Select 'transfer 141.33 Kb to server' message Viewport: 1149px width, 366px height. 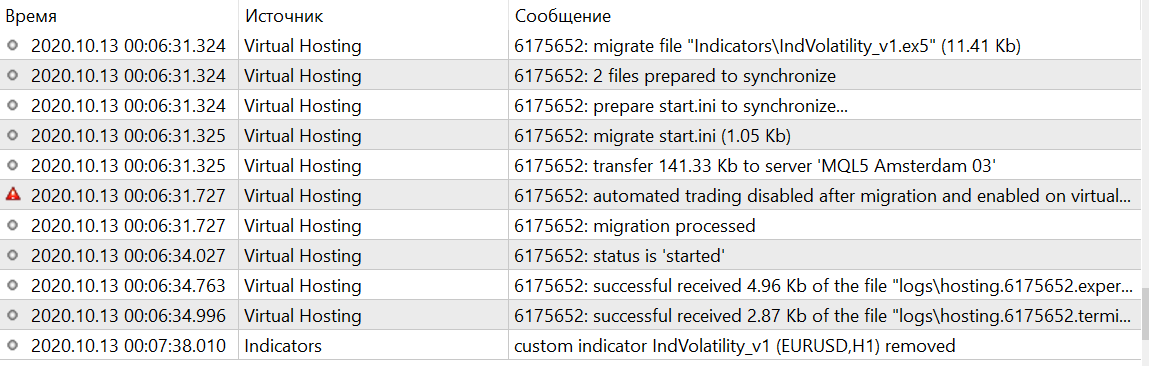(755, 166)
